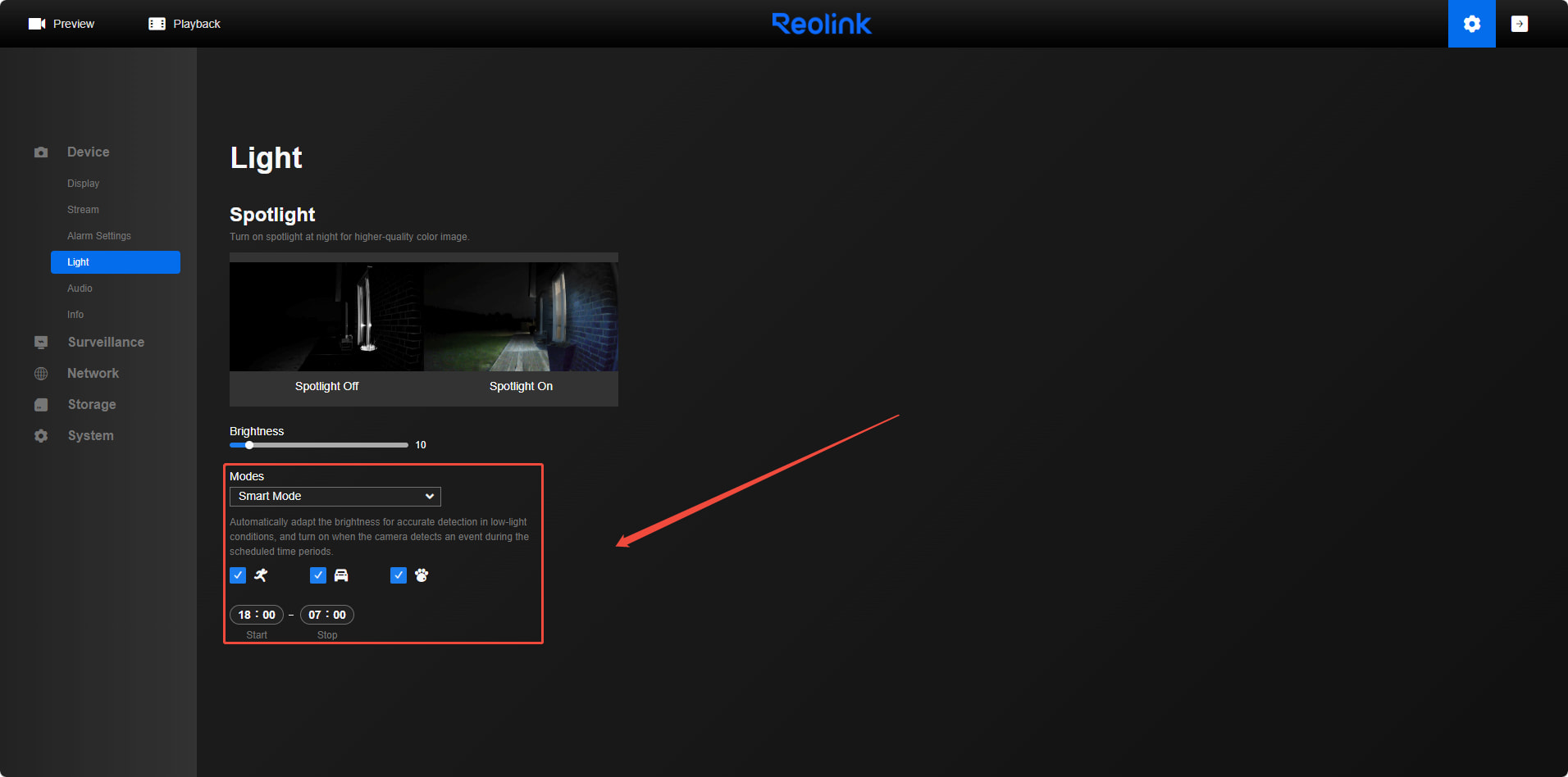
Task: Click the Spotlight On preview image
Action: pos(521,316)
